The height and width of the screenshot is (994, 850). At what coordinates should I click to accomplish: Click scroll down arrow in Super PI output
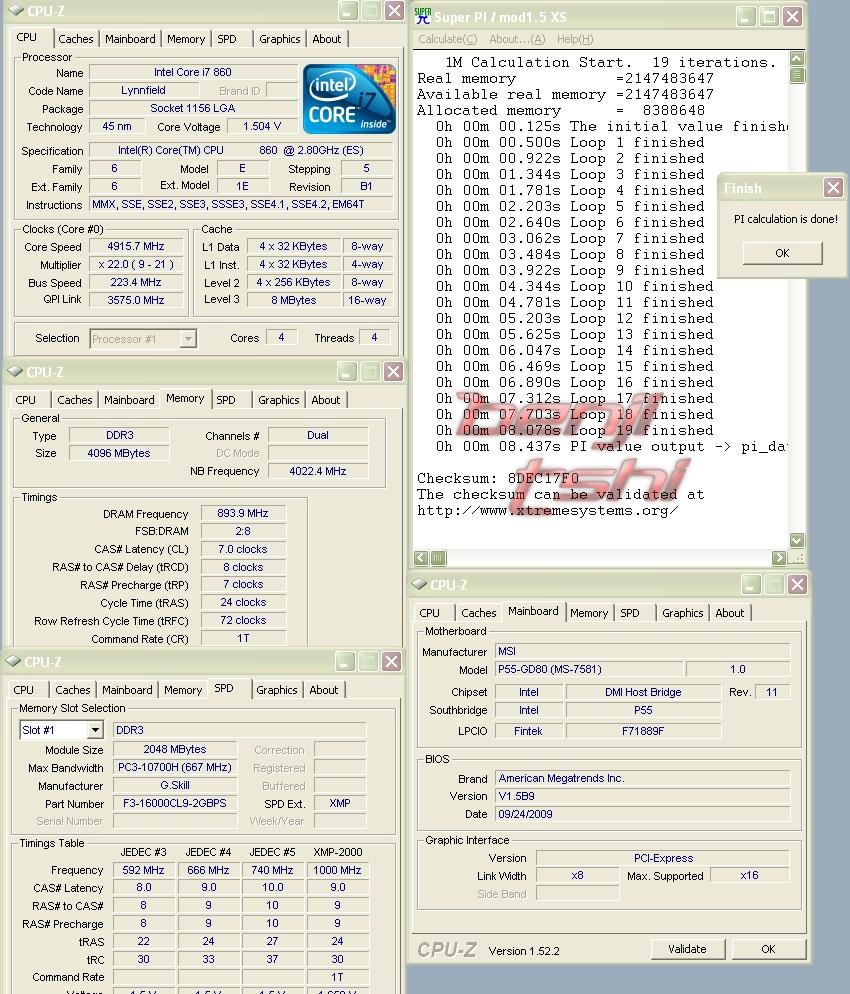click(x=797, y=539)
